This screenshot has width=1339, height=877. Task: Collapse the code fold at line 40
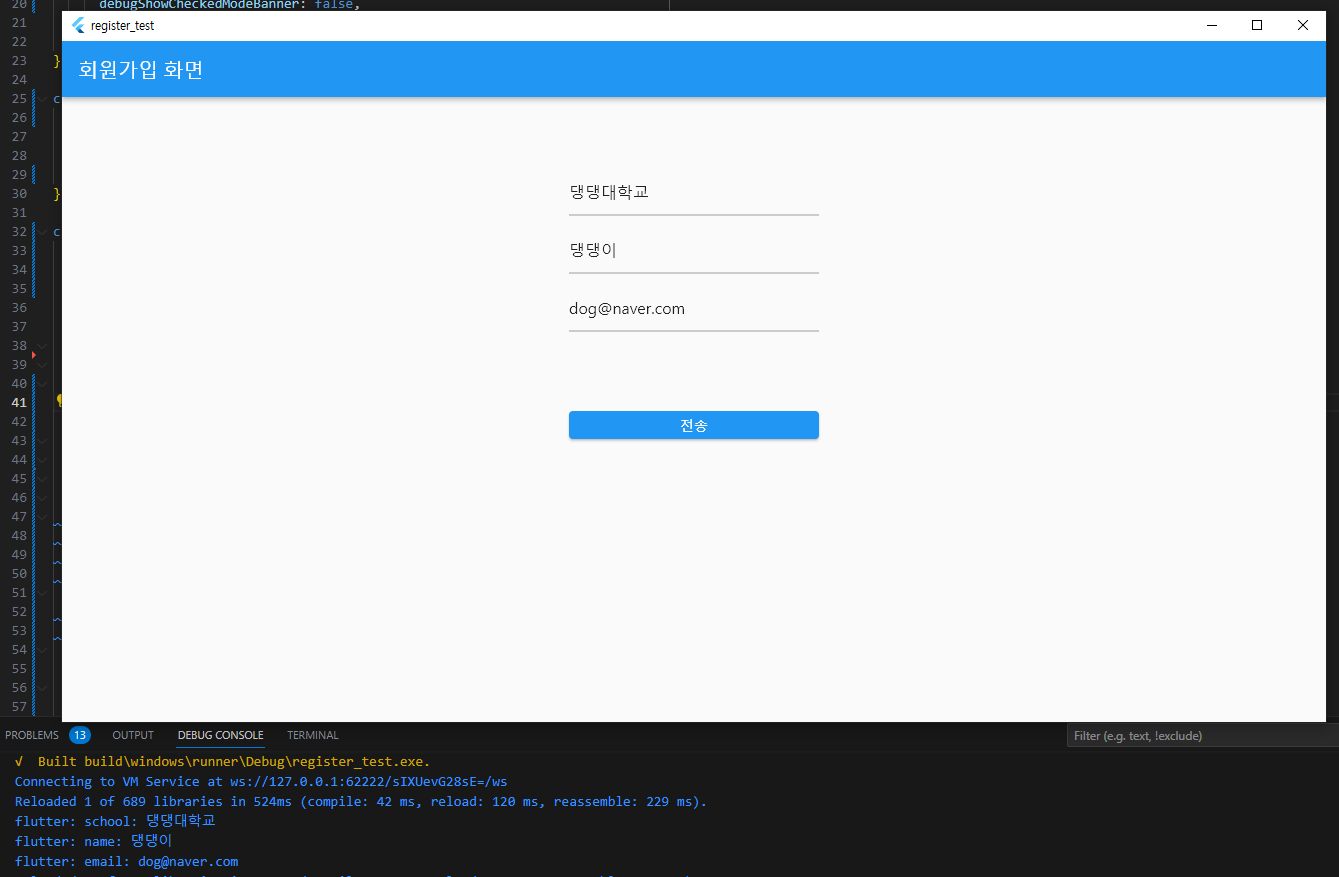click(x=42, y=384)
